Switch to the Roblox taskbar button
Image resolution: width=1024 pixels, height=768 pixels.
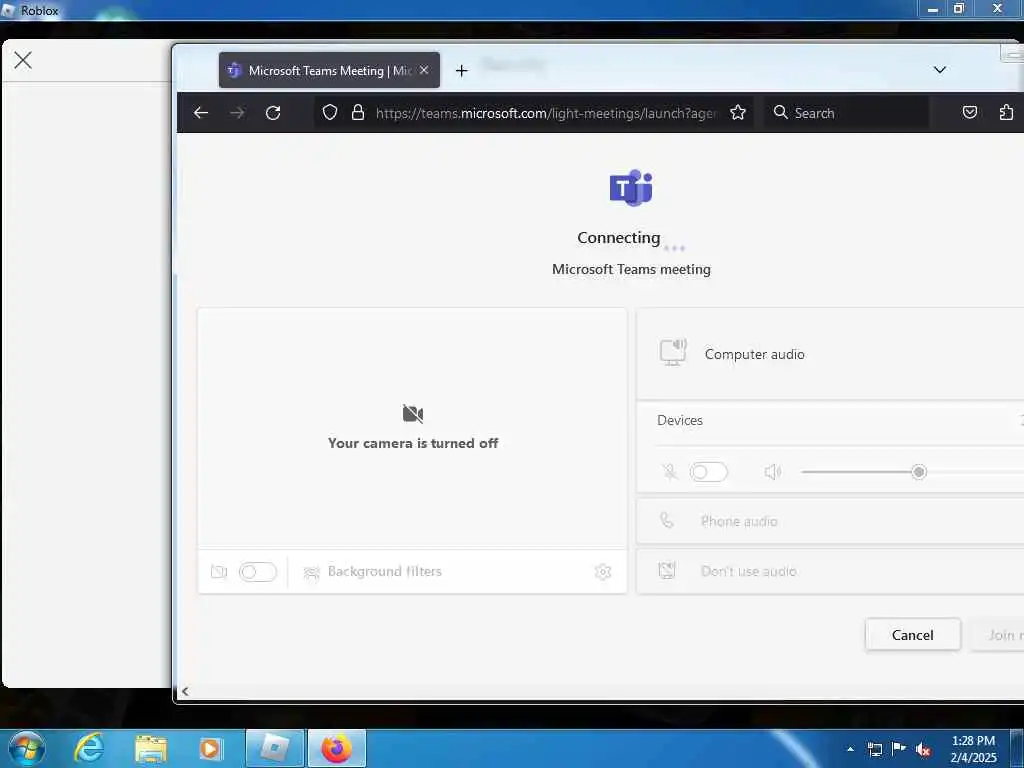click(x=275, y=748)
